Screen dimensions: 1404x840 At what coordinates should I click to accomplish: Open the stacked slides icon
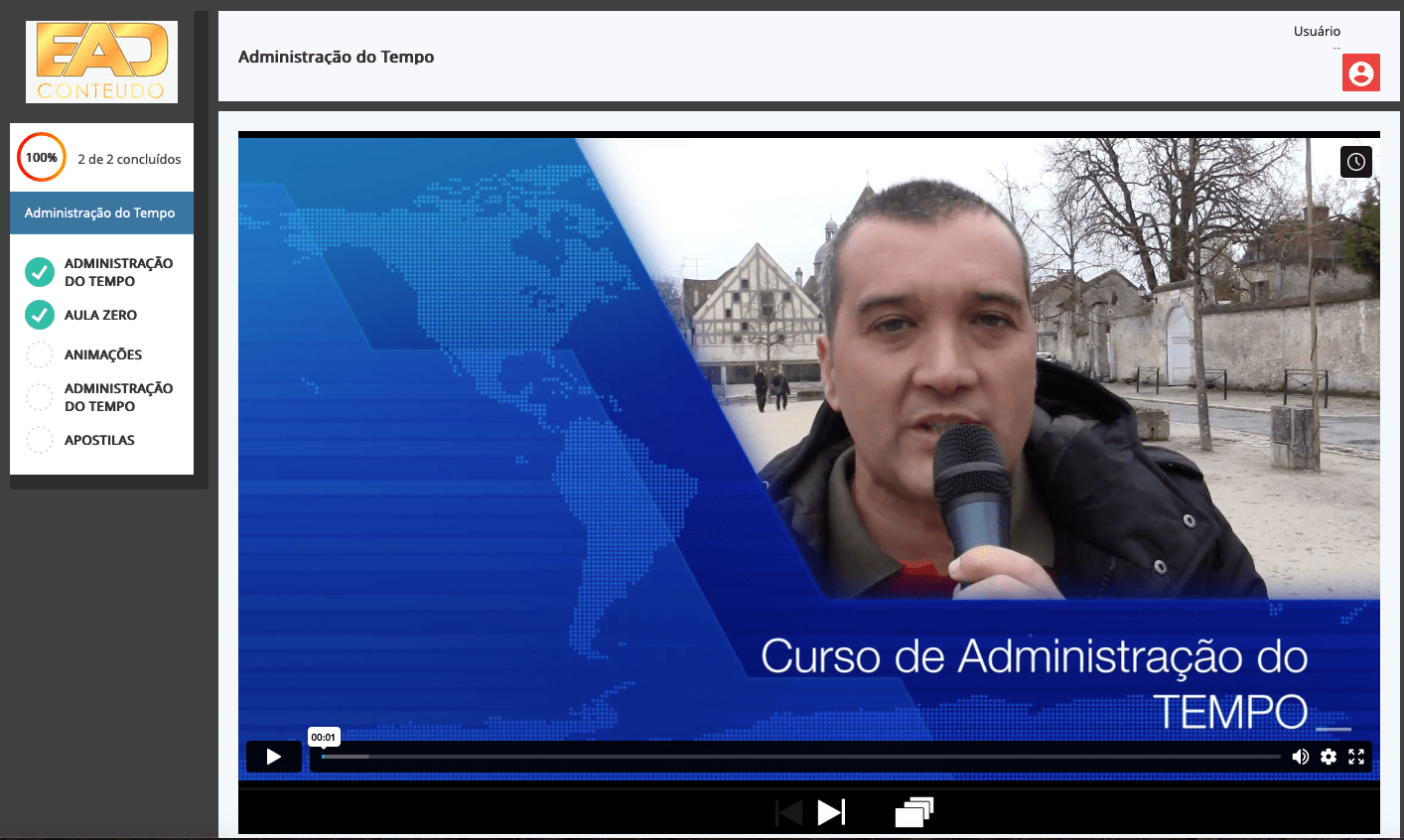pyautogui.click(x=914, y=812)
